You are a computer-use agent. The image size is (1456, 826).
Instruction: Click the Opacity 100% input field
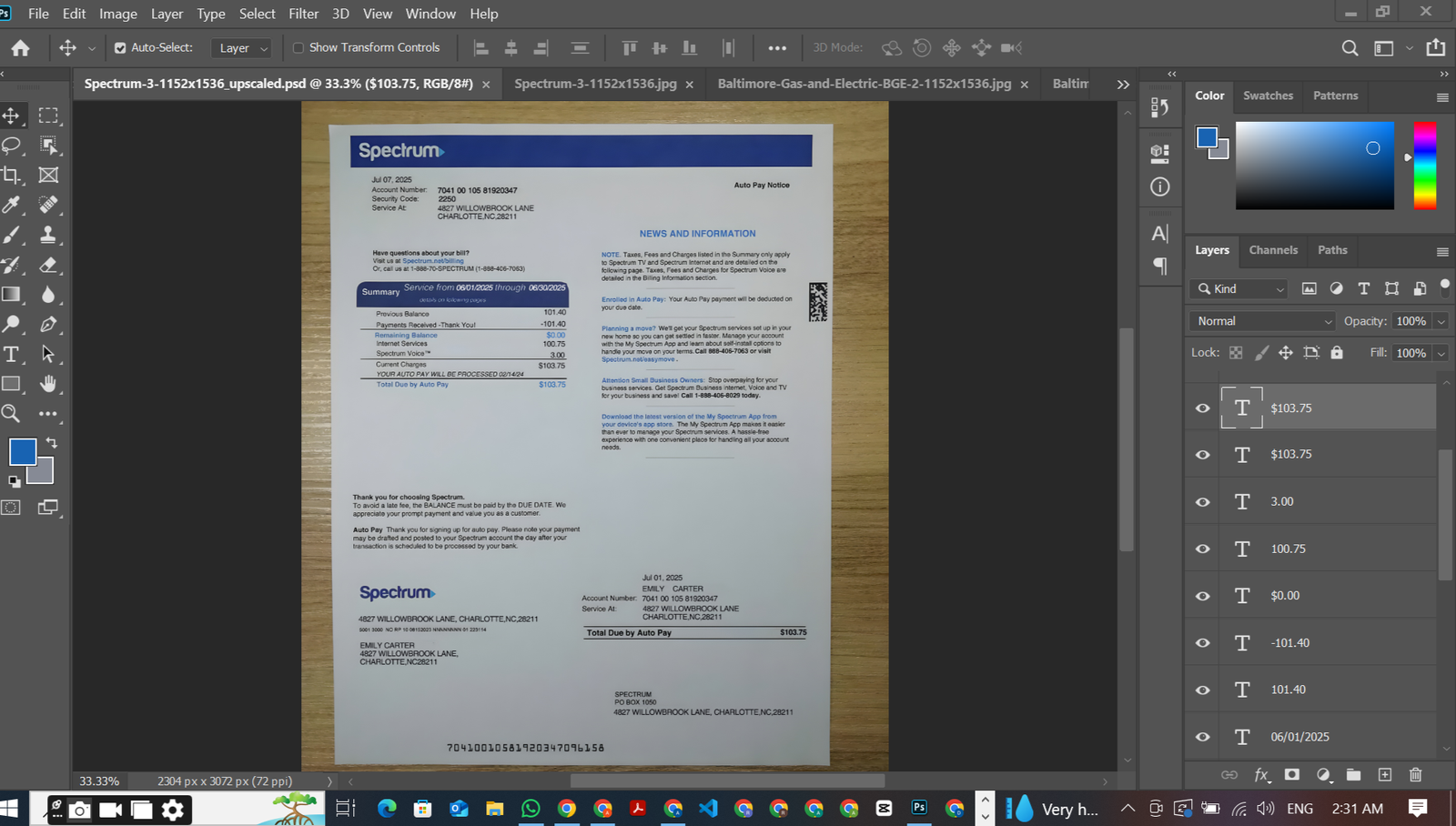(1411, 321)
